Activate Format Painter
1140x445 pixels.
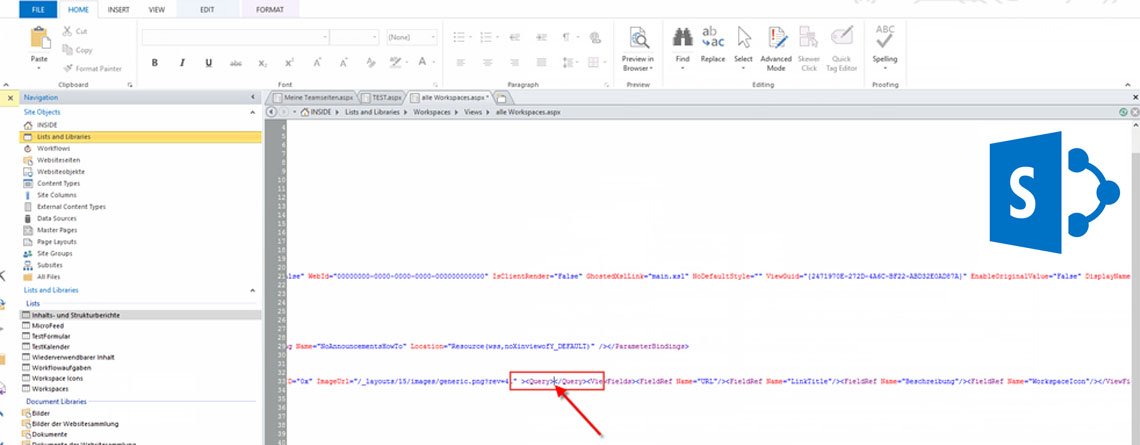[x=92, y=68]
